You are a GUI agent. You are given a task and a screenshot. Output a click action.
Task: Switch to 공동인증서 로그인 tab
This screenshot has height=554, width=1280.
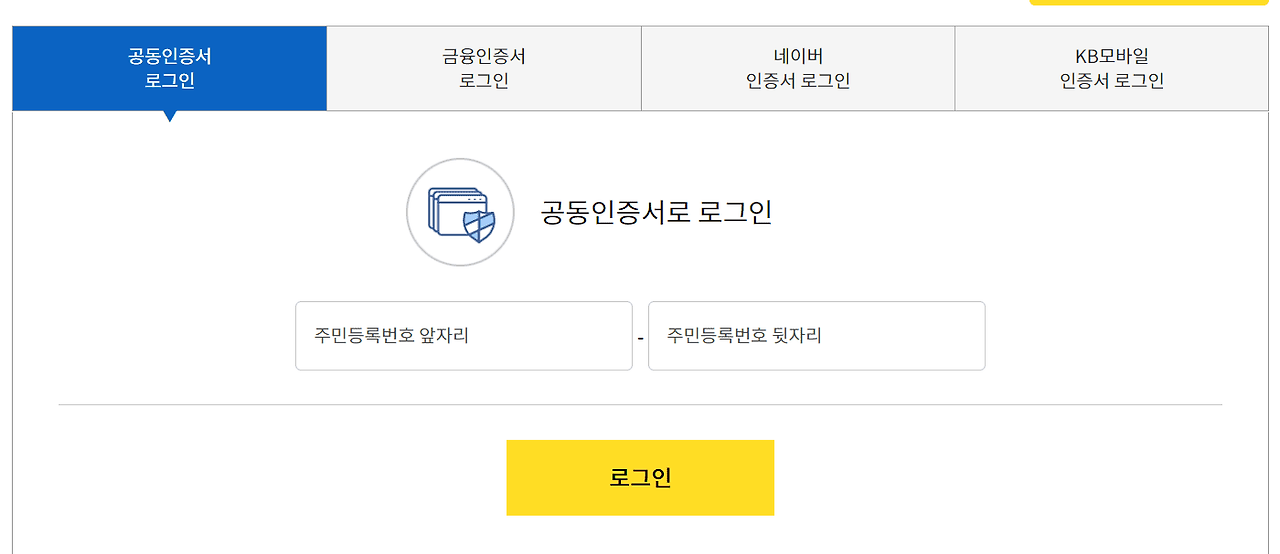click(x=170, y=68)
